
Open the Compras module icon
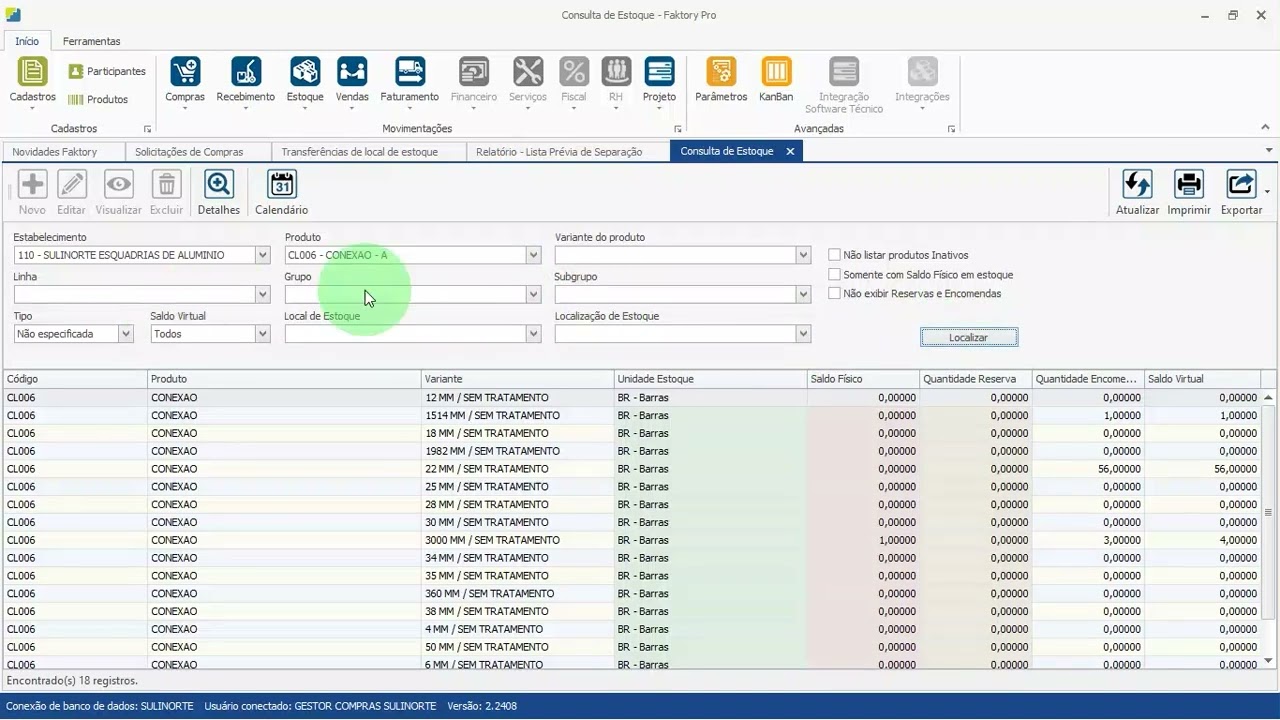click(x=185, y=72)
